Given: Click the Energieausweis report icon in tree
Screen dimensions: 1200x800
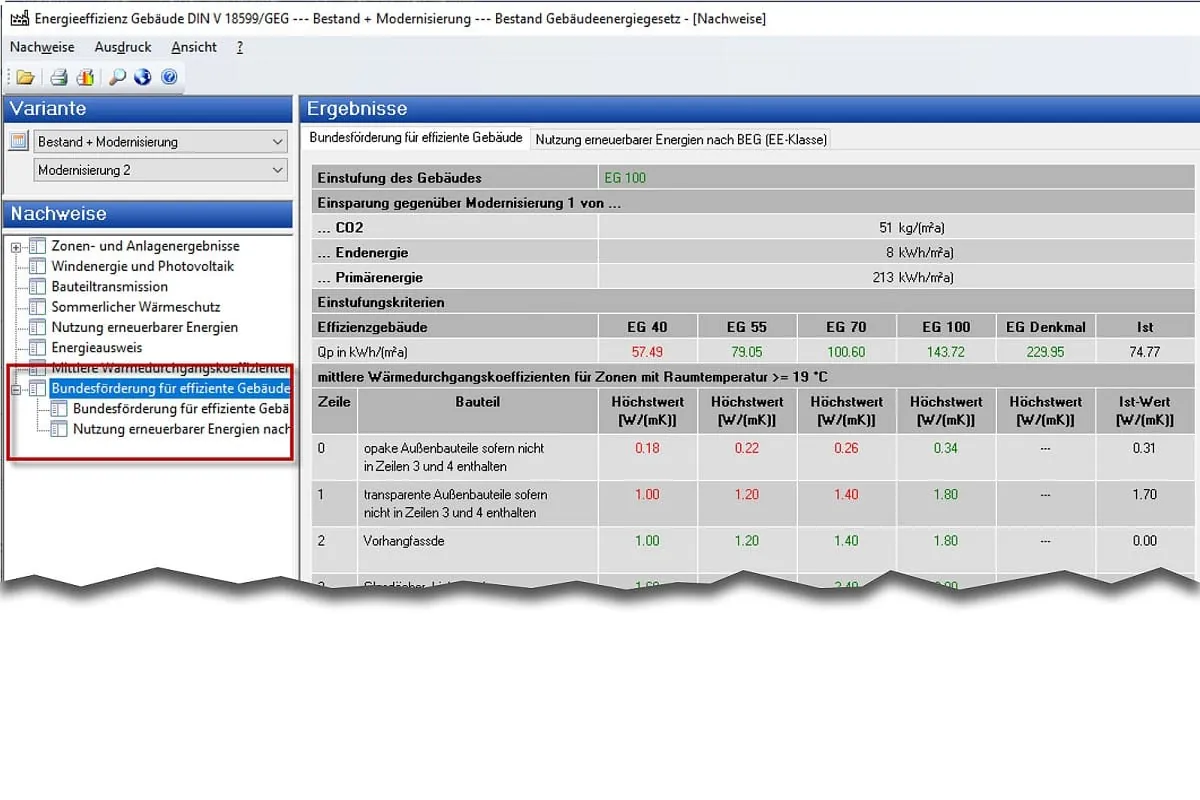Looking at the screenshot, I should point(38,348).
